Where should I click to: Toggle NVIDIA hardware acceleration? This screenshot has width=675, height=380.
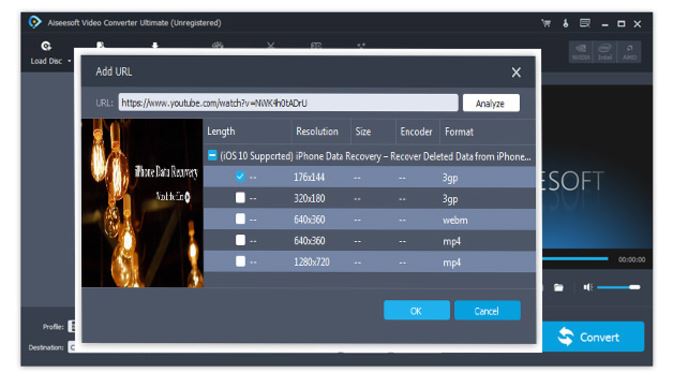pos(581,52)
